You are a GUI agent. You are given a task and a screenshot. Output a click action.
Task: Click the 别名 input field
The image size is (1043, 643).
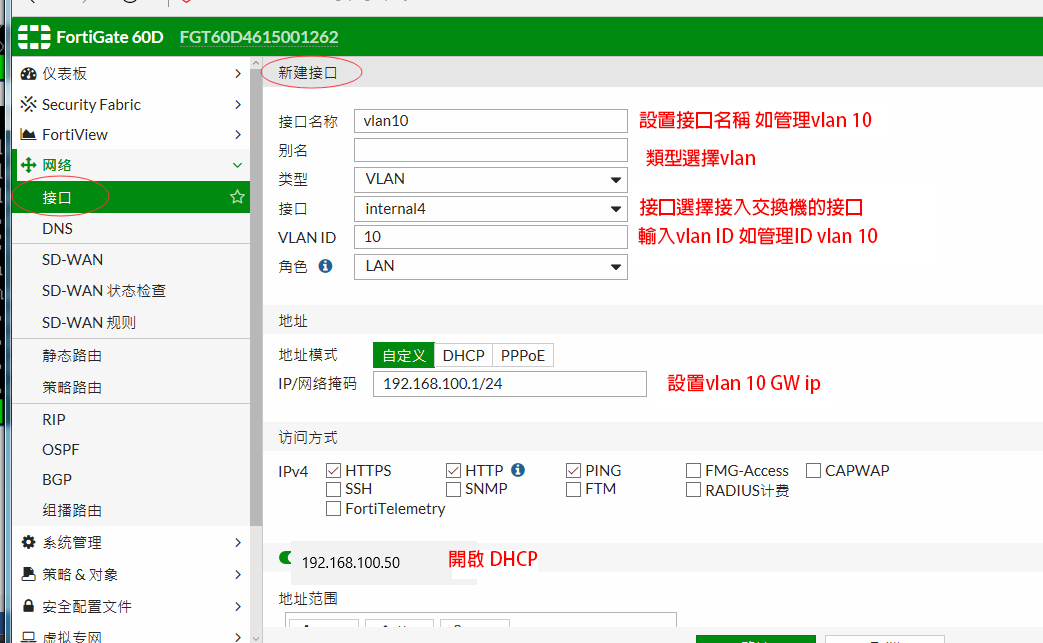click(x=491, y=150)
